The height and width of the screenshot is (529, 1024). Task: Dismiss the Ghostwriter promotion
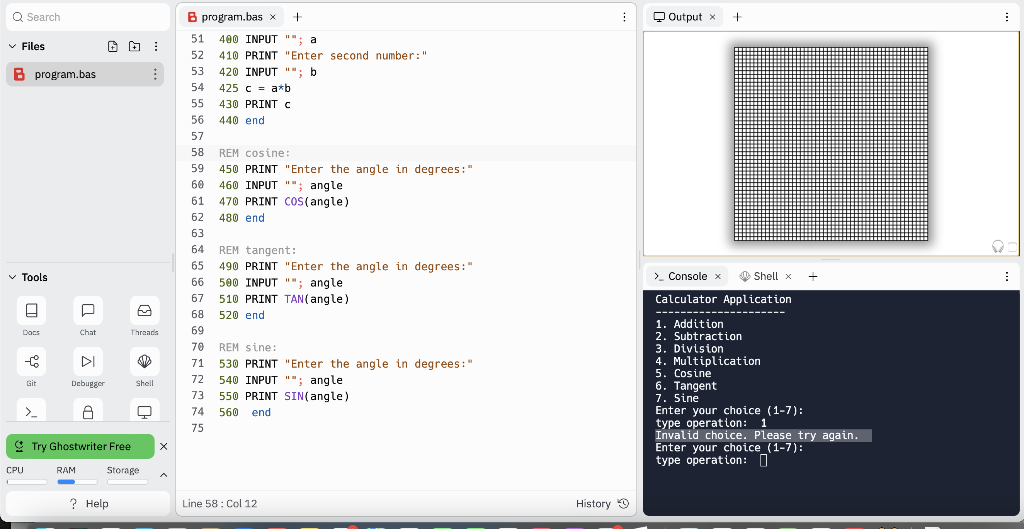point(164,447)
